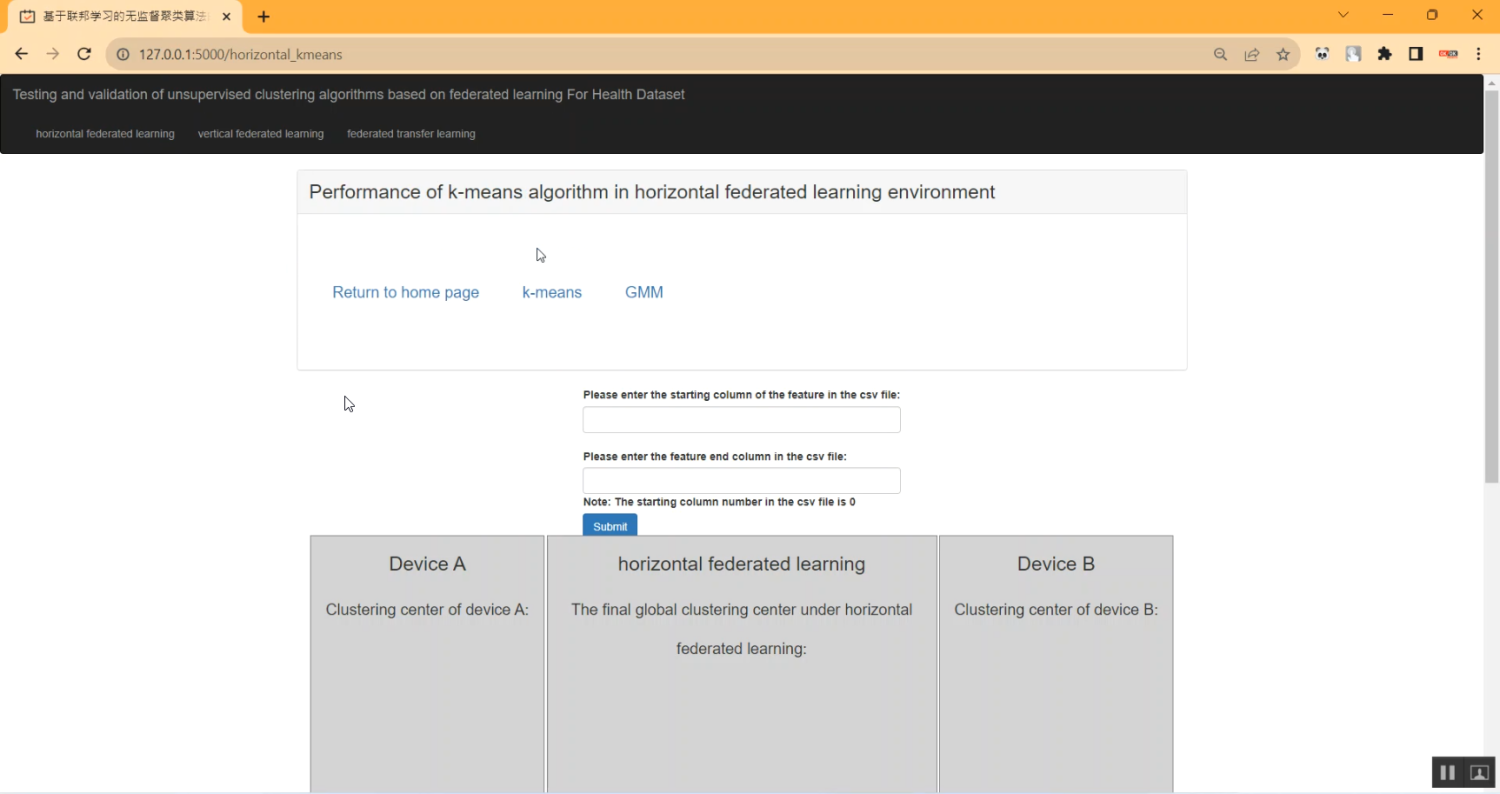Bookmark the page with the star icon
Viewport: 1500px width, 794px height.
[1283, 54]
